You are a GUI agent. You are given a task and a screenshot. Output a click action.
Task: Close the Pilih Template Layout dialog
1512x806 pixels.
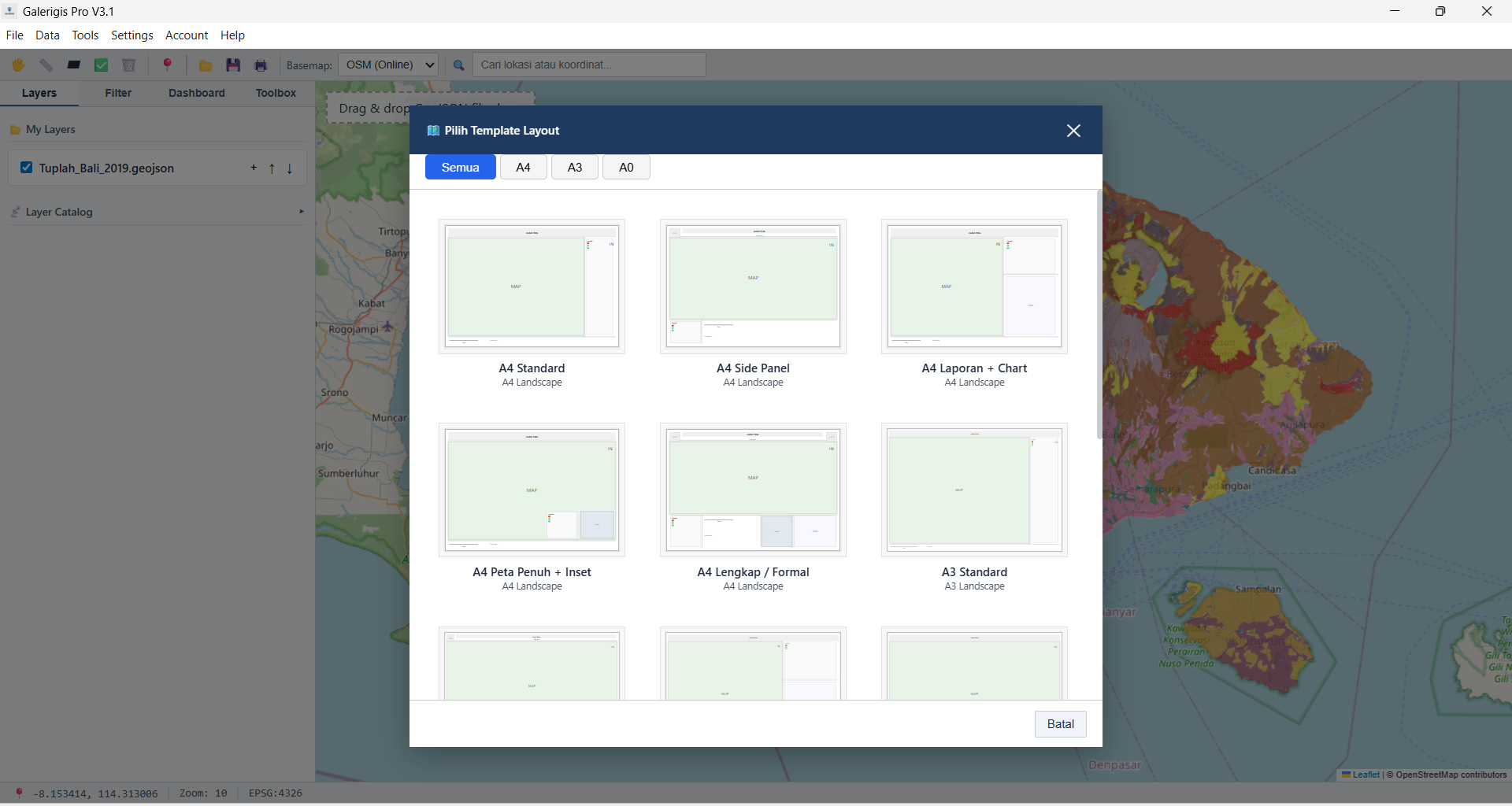1073,131
